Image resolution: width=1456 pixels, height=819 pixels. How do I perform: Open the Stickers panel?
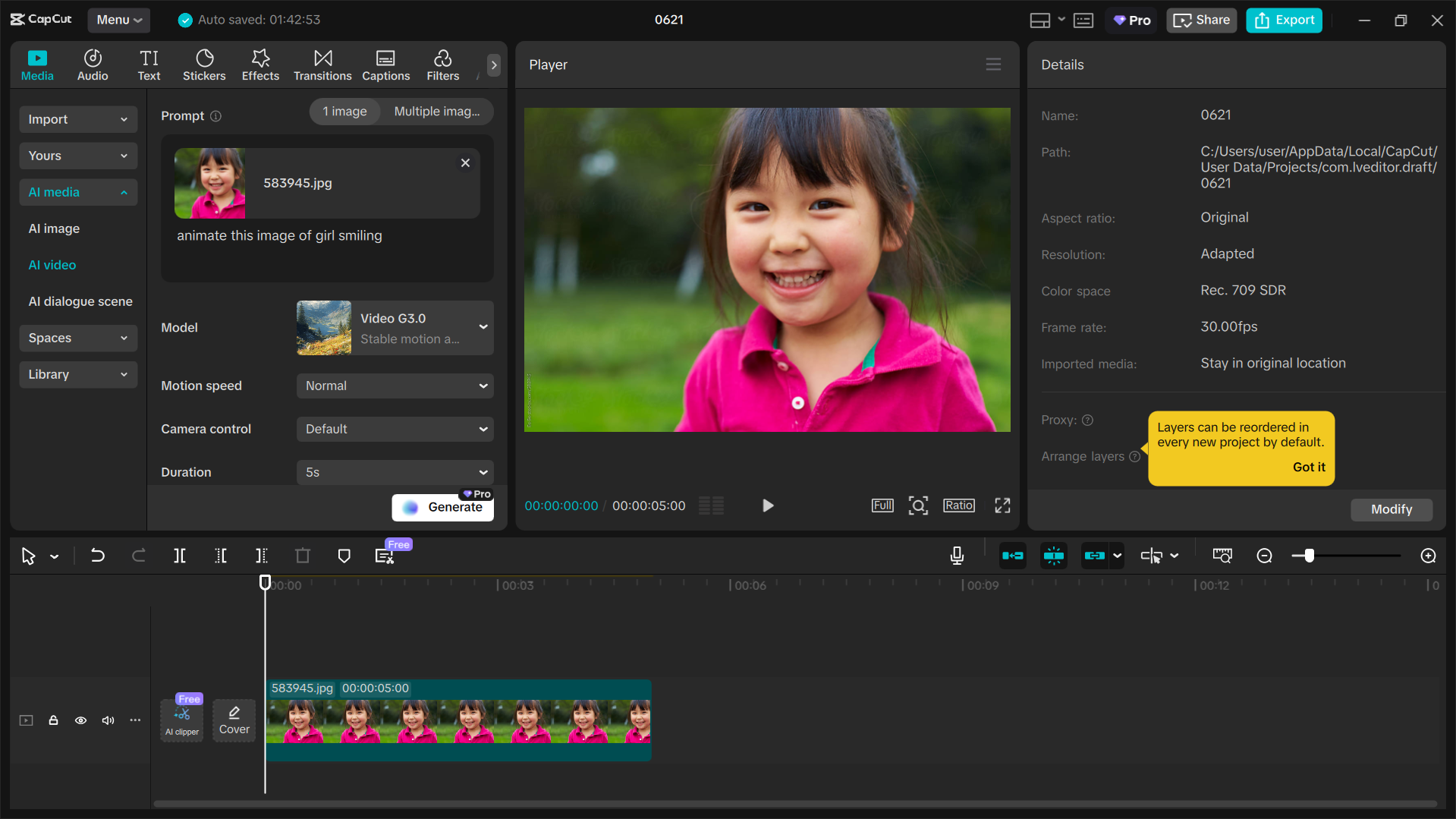point(204,65)
